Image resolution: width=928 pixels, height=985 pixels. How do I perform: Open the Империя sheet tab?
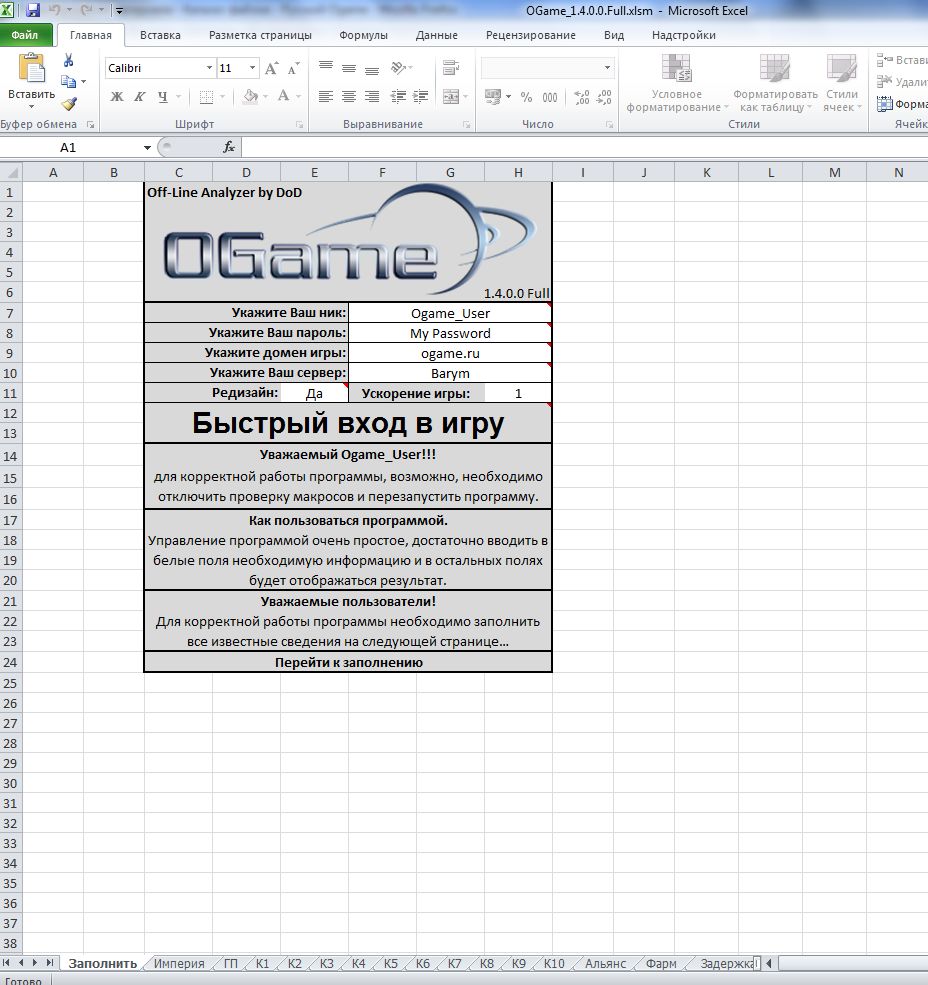[x=179, y=963]
